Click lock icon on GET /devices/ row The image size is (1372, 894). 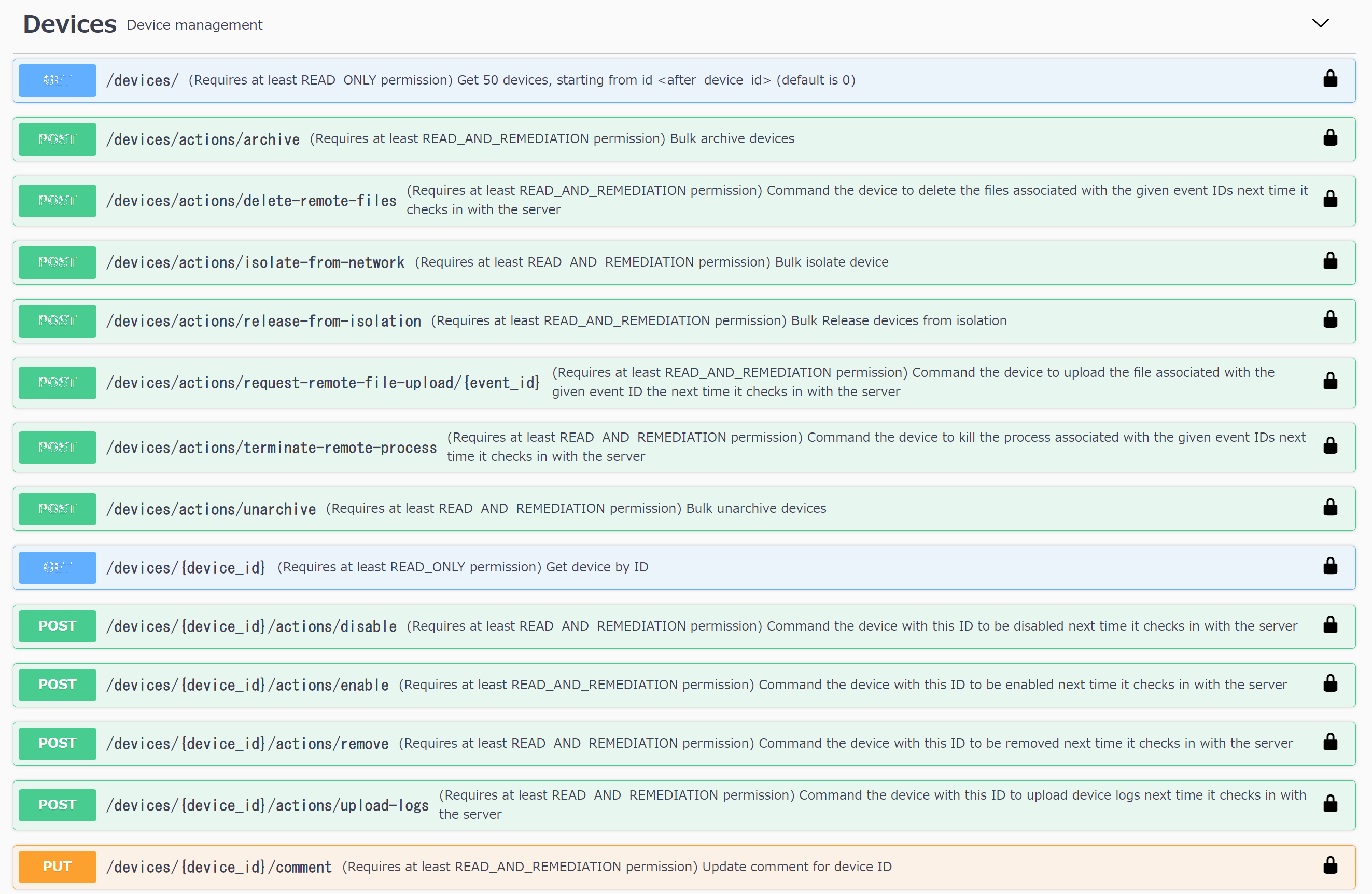point(1330,79)
